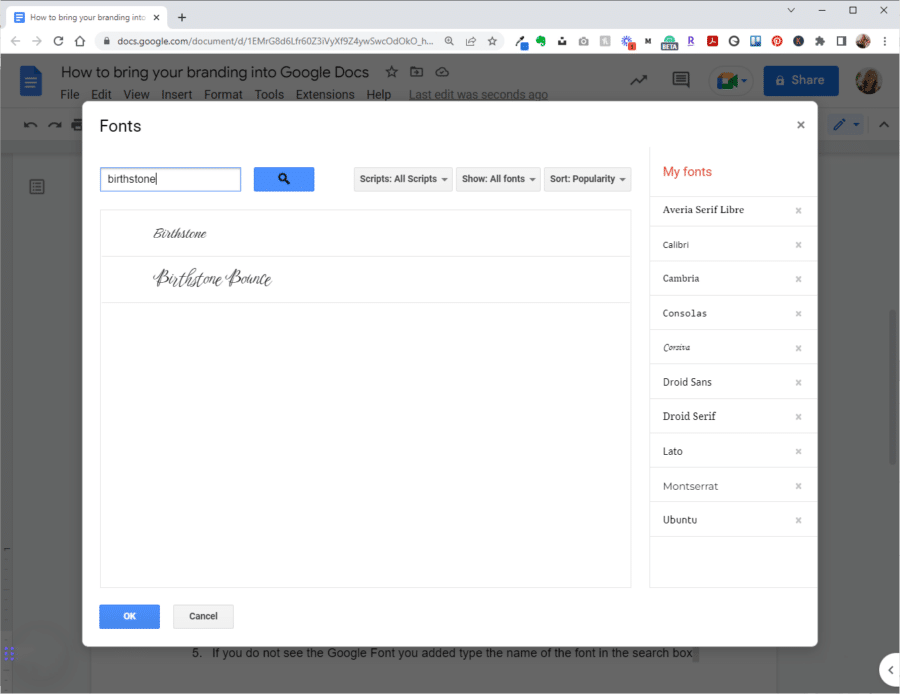The height and width of the screenshot is (694, 900).
Task: Select the show document outline icon
Action: click(37, 186)
